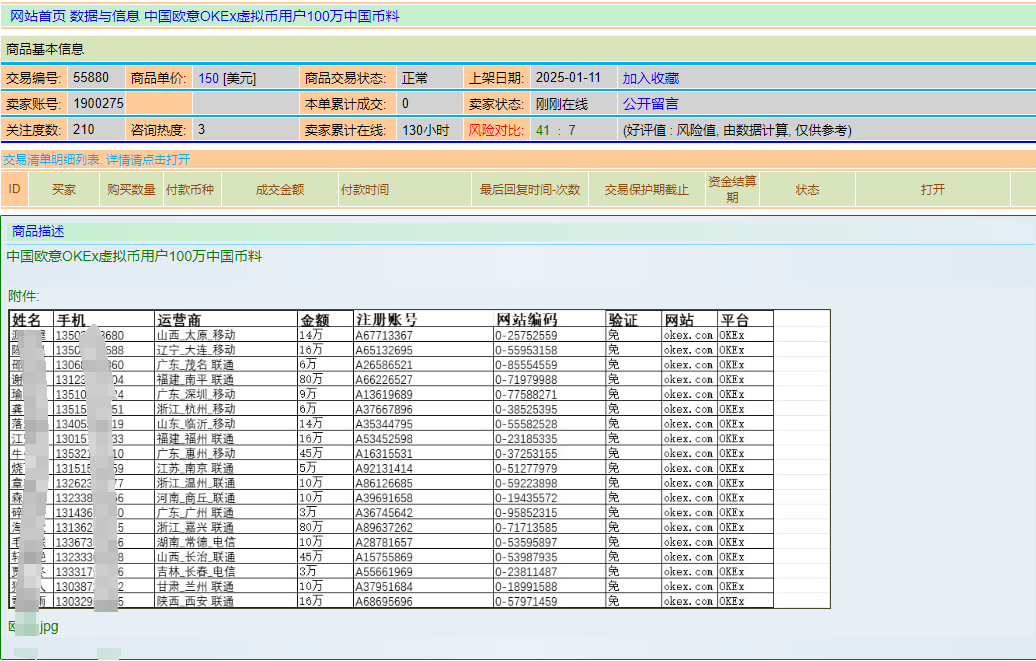Click the 买家 column header

click(64, 190)
